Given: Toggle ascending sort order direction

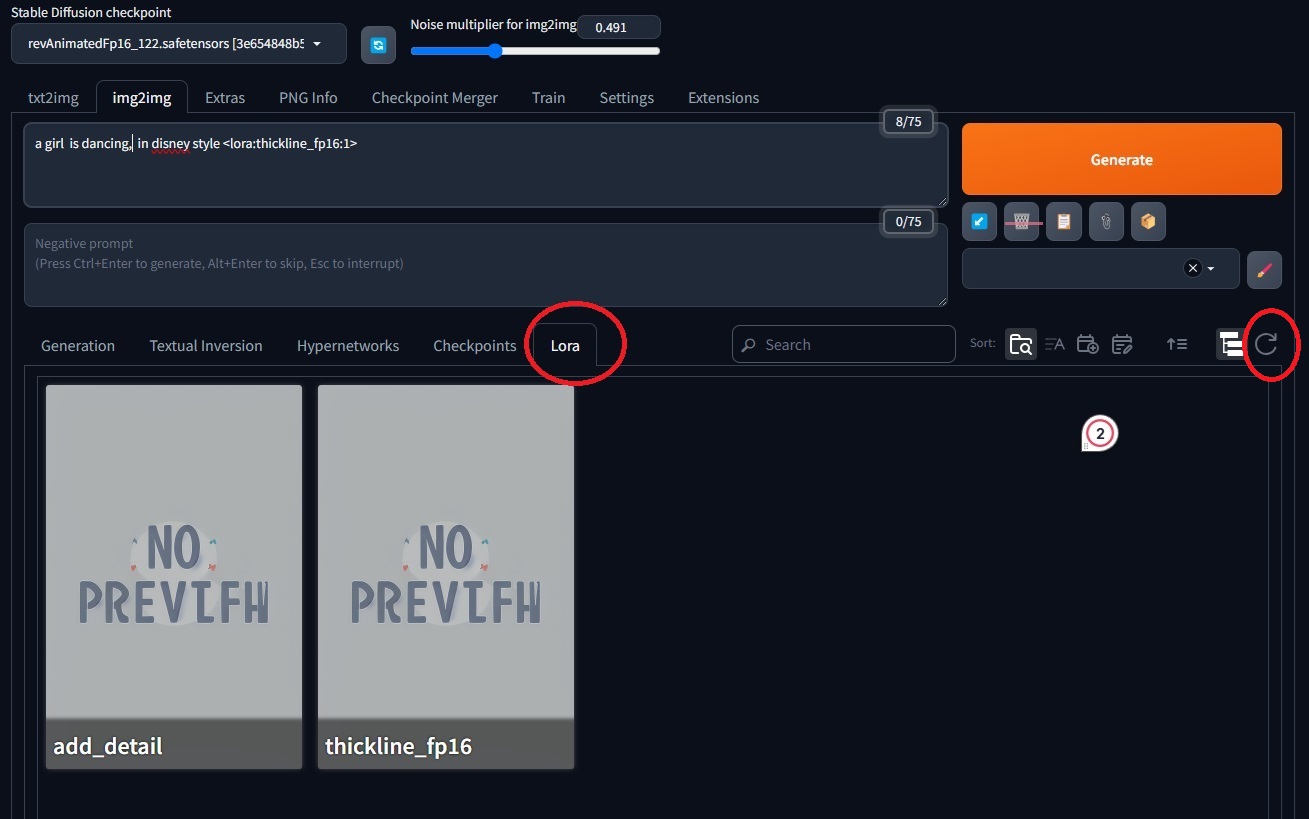Looking at the screenshot, I should click(1177, 345).
